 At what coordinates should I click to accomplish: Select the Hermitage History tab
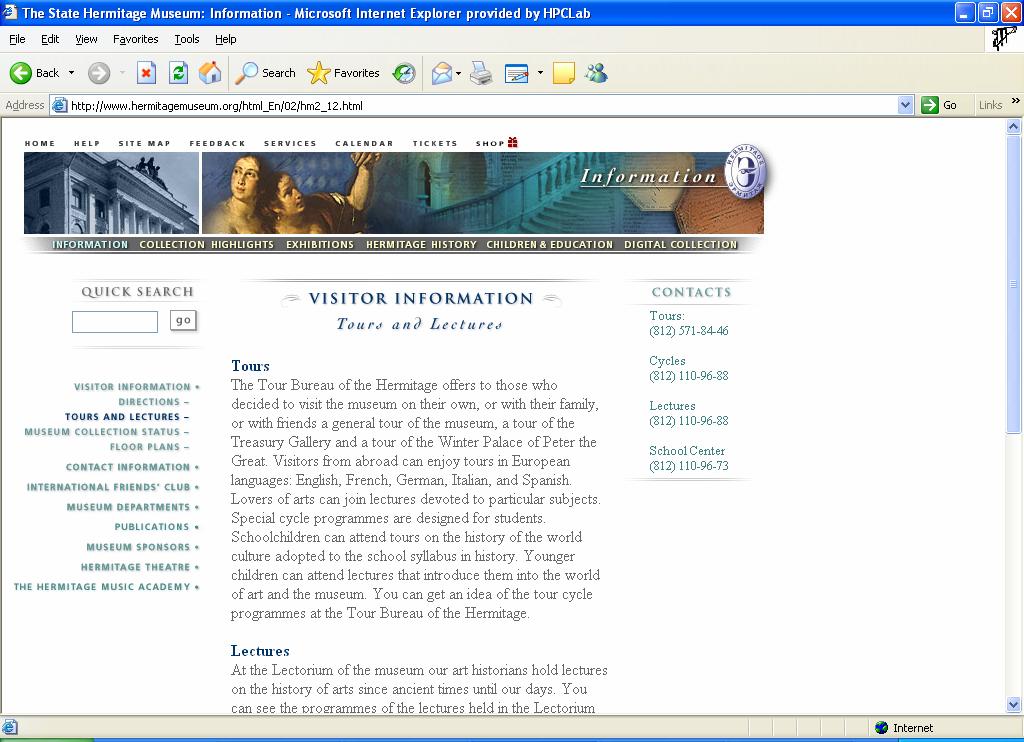(x=421, y=244)
